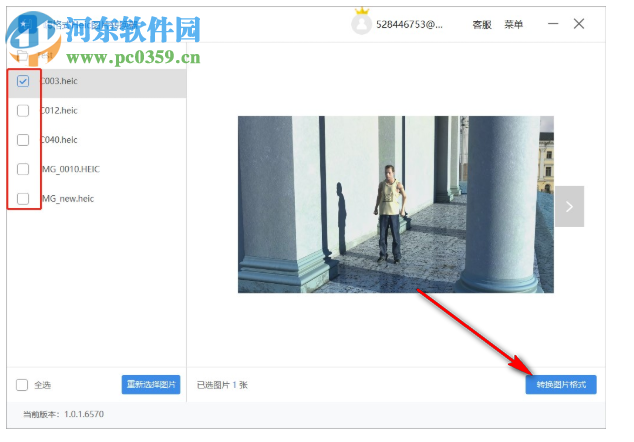Check the 012.heic file checkbox
This screenshot has width=634, height=442.
click(x=23, y=110)
